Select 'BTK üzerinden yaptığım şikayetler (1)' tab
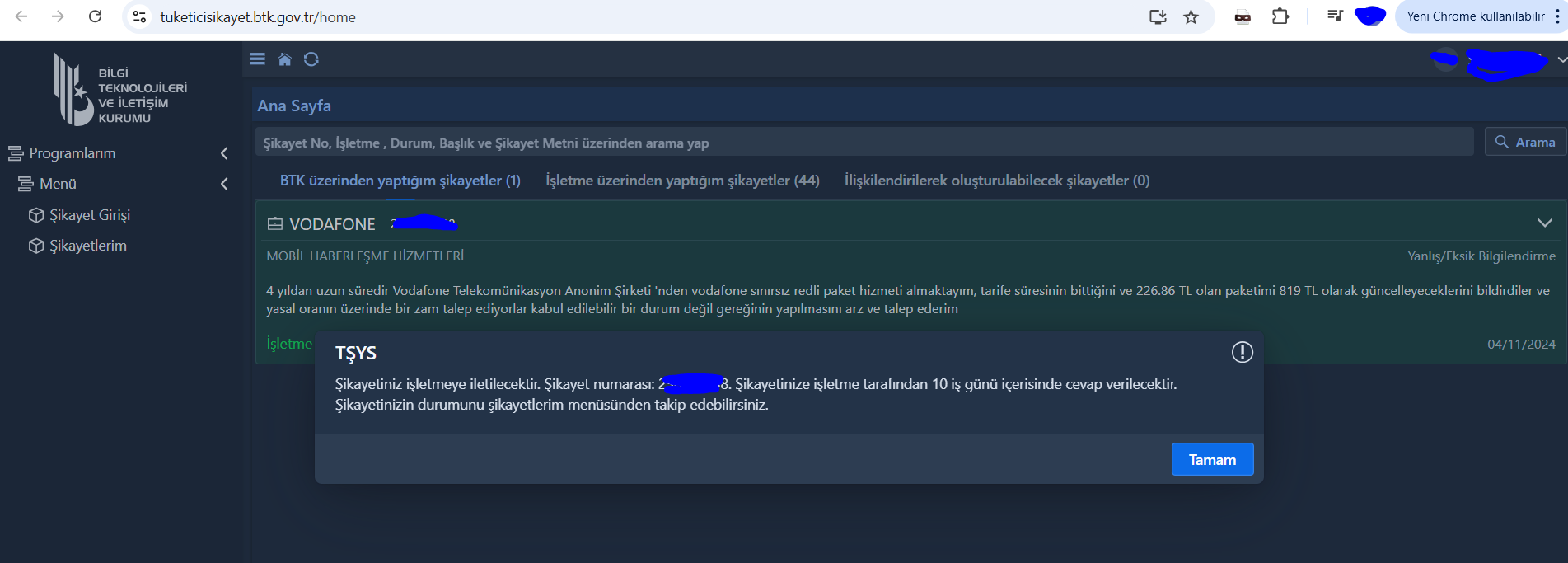Screen dimensions: 1568x563 [400, 181]
